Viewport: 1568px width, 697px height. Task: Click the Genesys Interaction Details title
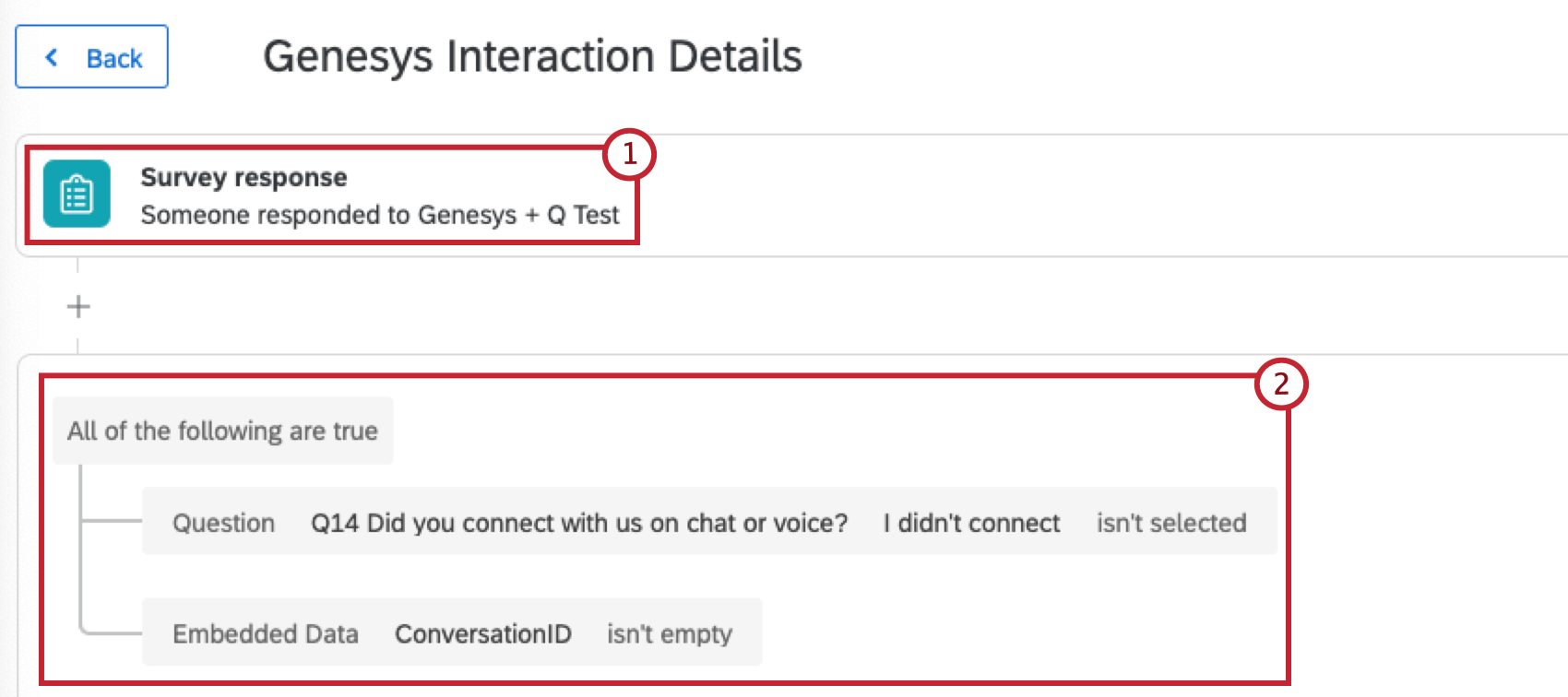click(533, 55)
